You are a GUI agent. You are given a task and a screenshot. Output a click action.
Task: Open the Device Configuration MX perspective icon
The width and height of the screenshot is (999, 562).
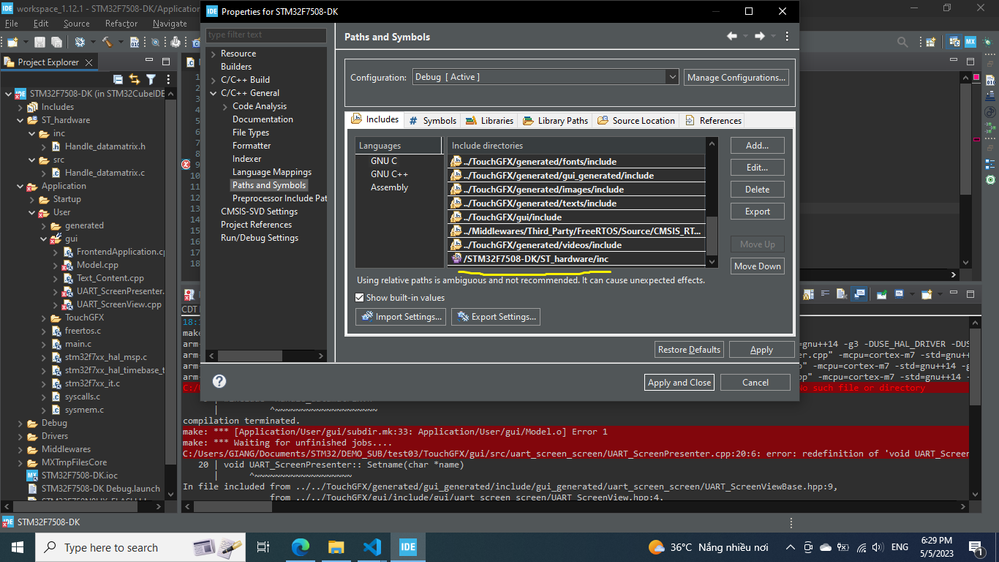pos(970,42)
